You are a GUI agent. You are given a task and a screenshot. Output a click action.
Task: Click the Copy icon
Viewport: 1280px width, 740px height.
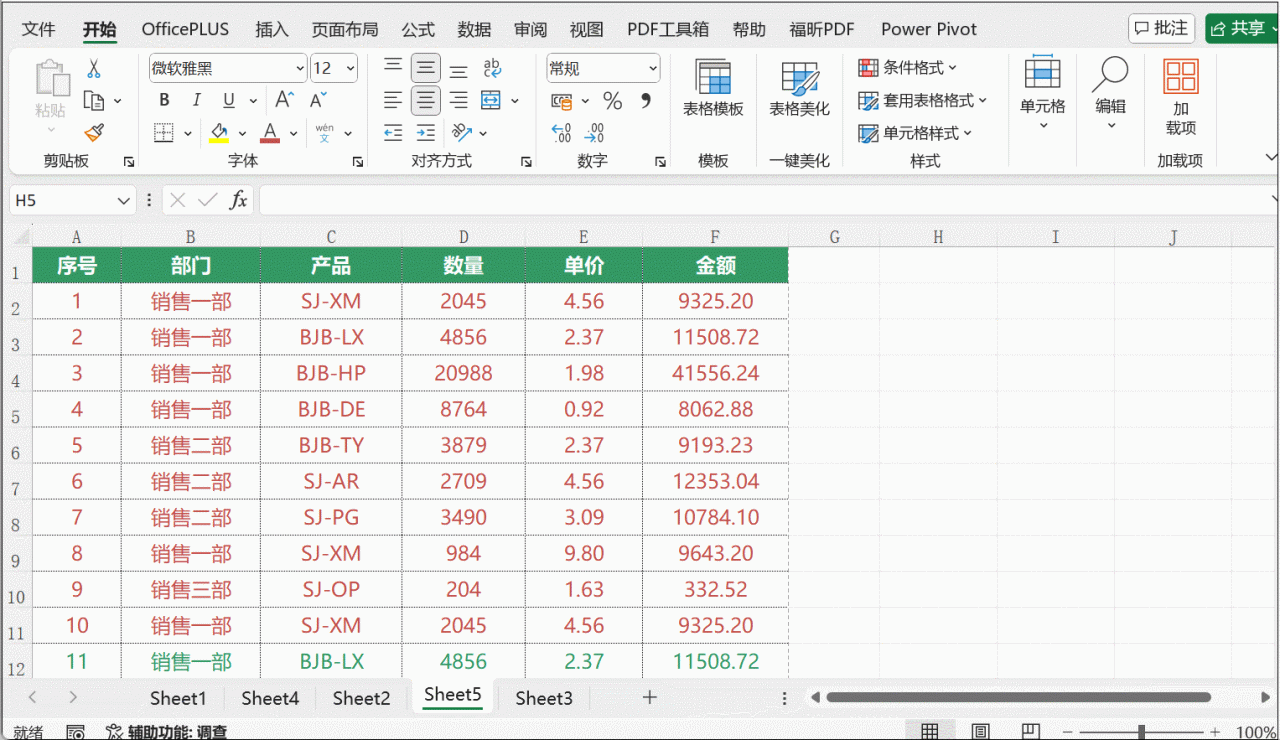pyautogui.click(x=94, y=100)
